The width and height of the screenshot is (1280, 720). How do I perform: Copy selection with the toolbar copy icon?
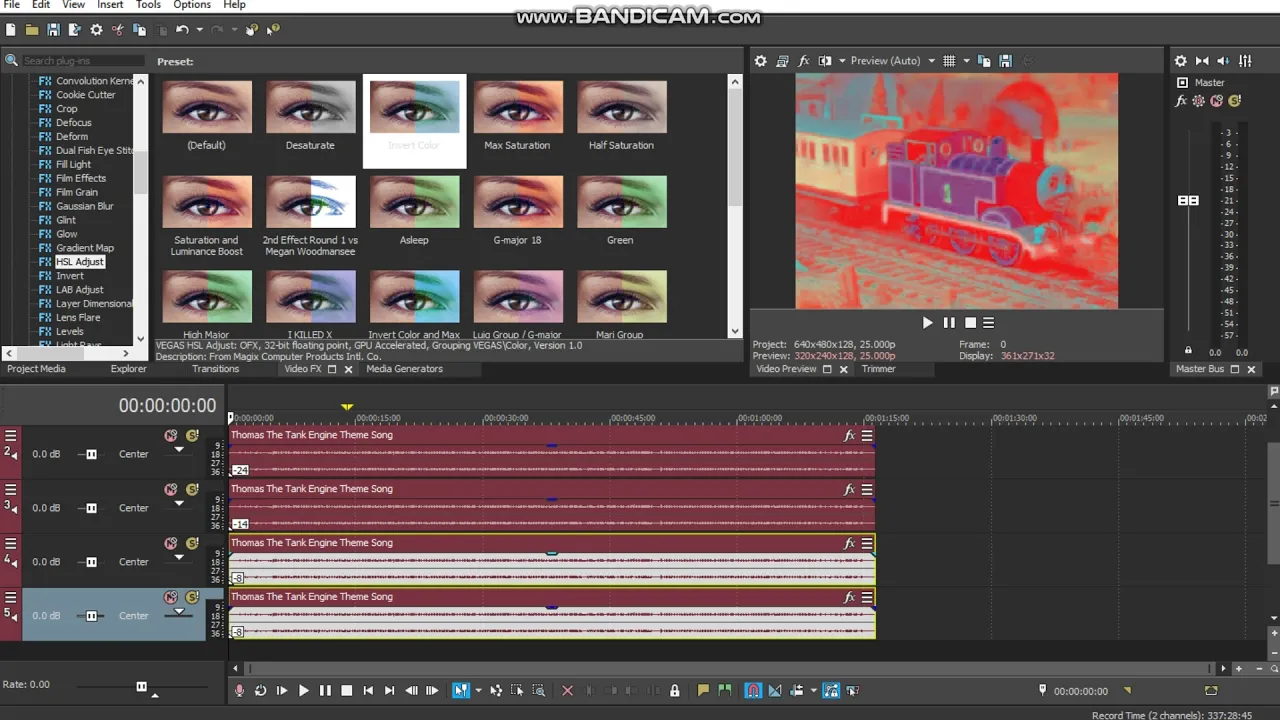coord(140,30)
